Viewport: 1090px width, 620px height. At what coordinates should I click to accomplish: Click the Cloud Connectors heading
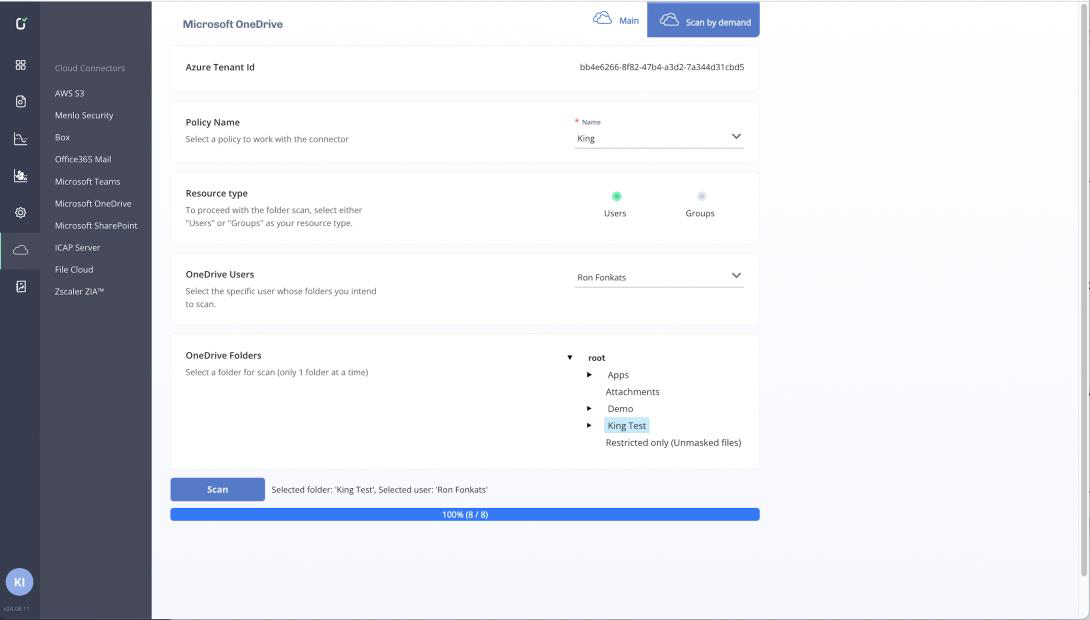point(90,68)
